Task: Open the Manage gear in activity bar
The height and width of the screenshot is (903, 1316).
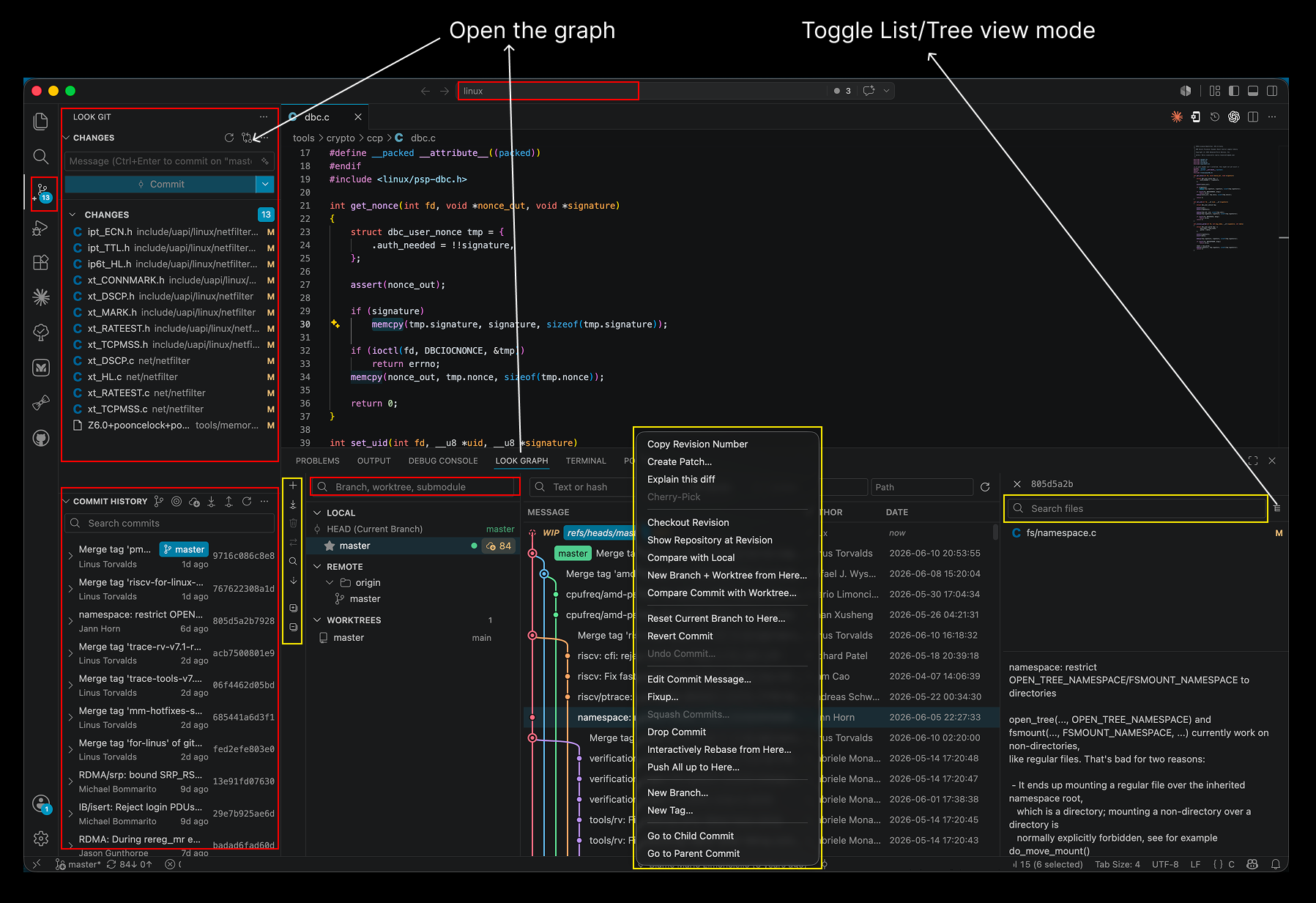Action: pyautogui.click(x=41, y=838)
